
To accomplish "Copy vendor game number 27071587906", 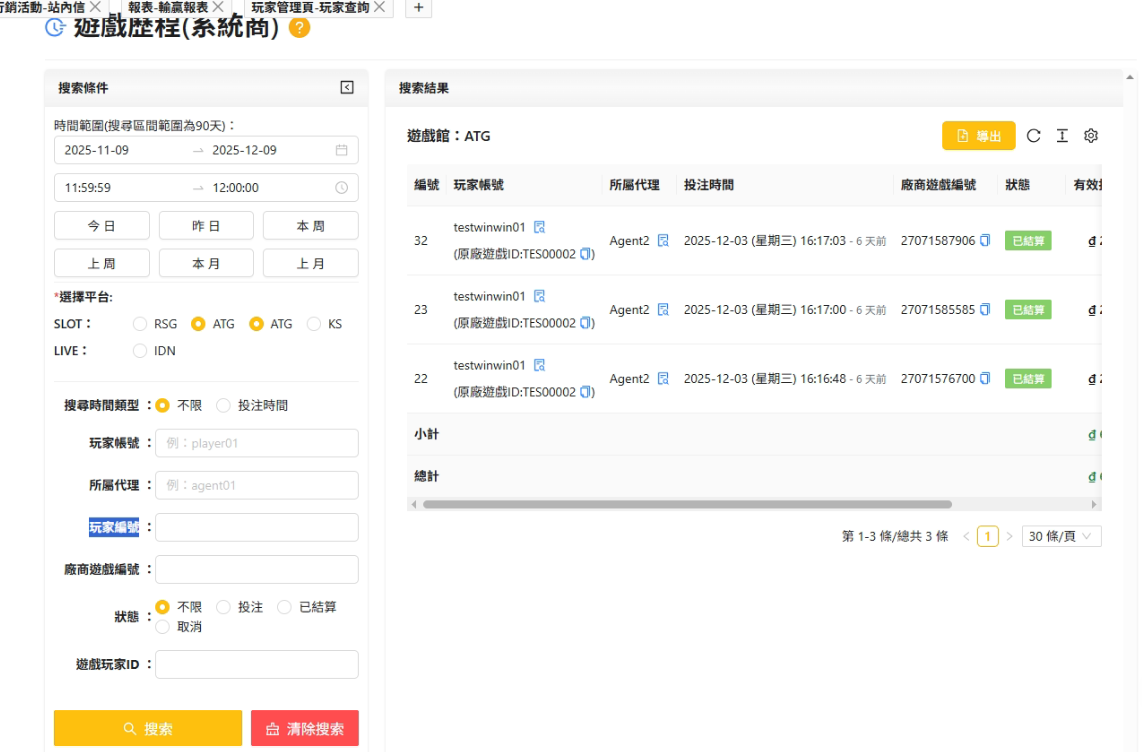I will pos(985,241).
